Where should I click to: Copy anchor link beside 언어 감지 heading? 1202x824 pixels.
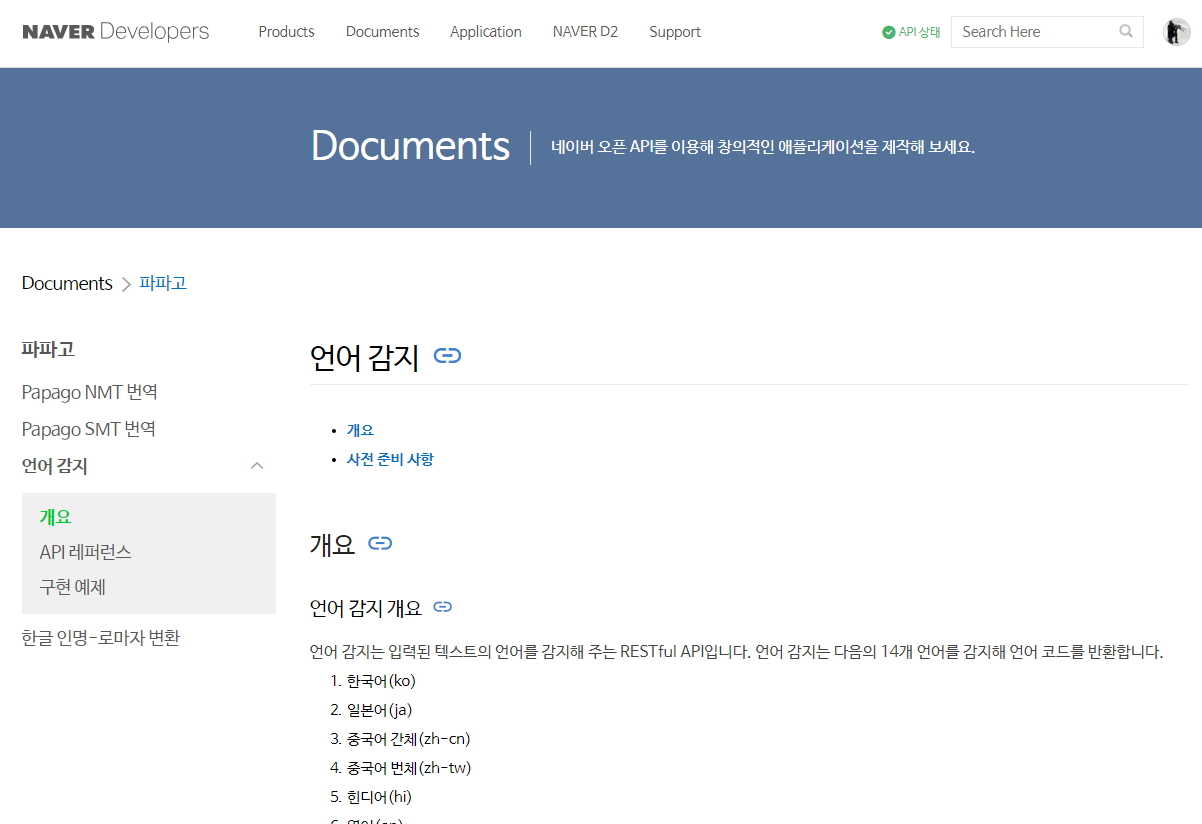[447, 356]
